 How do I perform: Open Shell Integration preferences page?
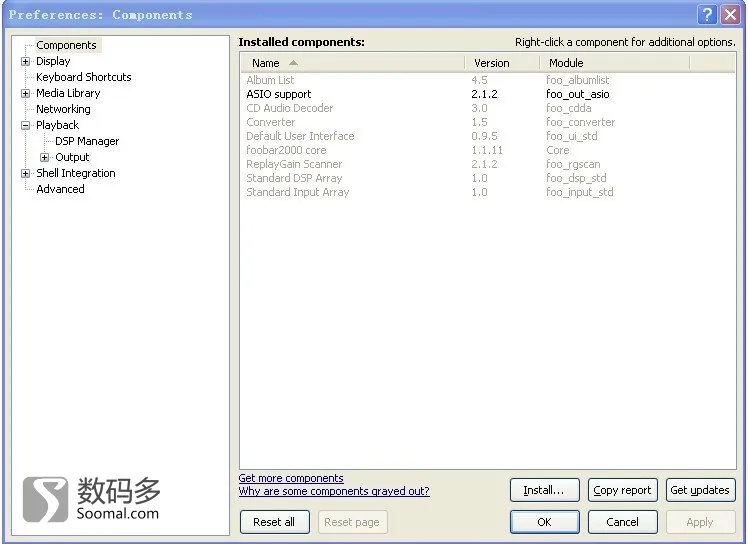pyautogui.click(x=76, y=173)
